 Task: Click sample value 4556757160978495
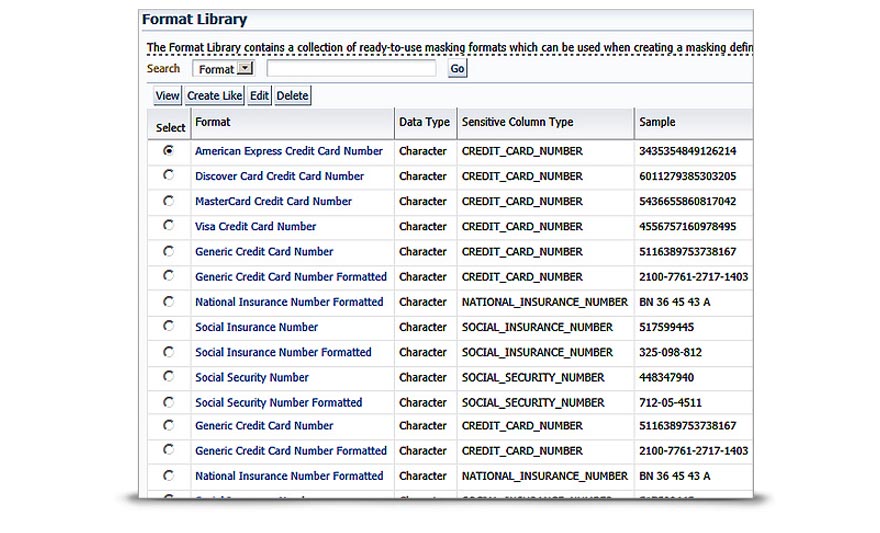688,227
